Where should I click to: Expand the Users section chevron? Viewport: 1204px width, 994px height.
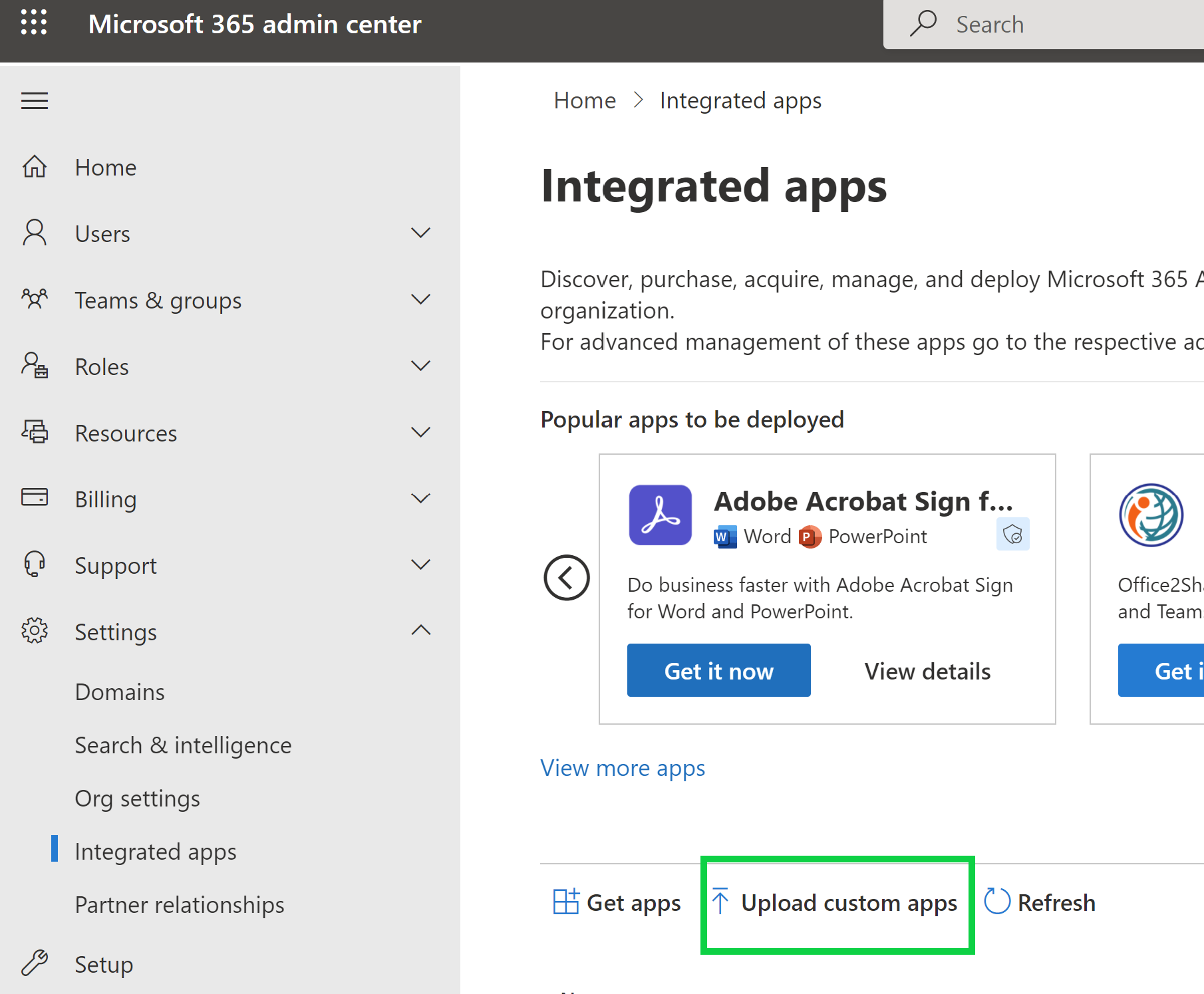420,233
